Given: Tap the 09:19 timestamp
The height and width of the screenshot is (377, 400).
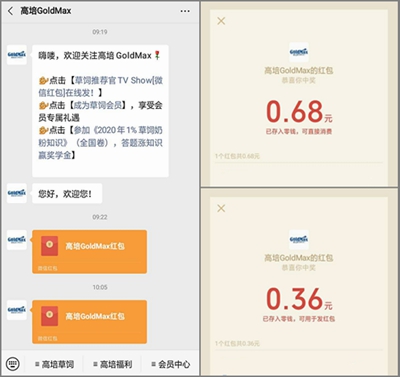Looking at the screenshot, I should click(x=100, y=32).
